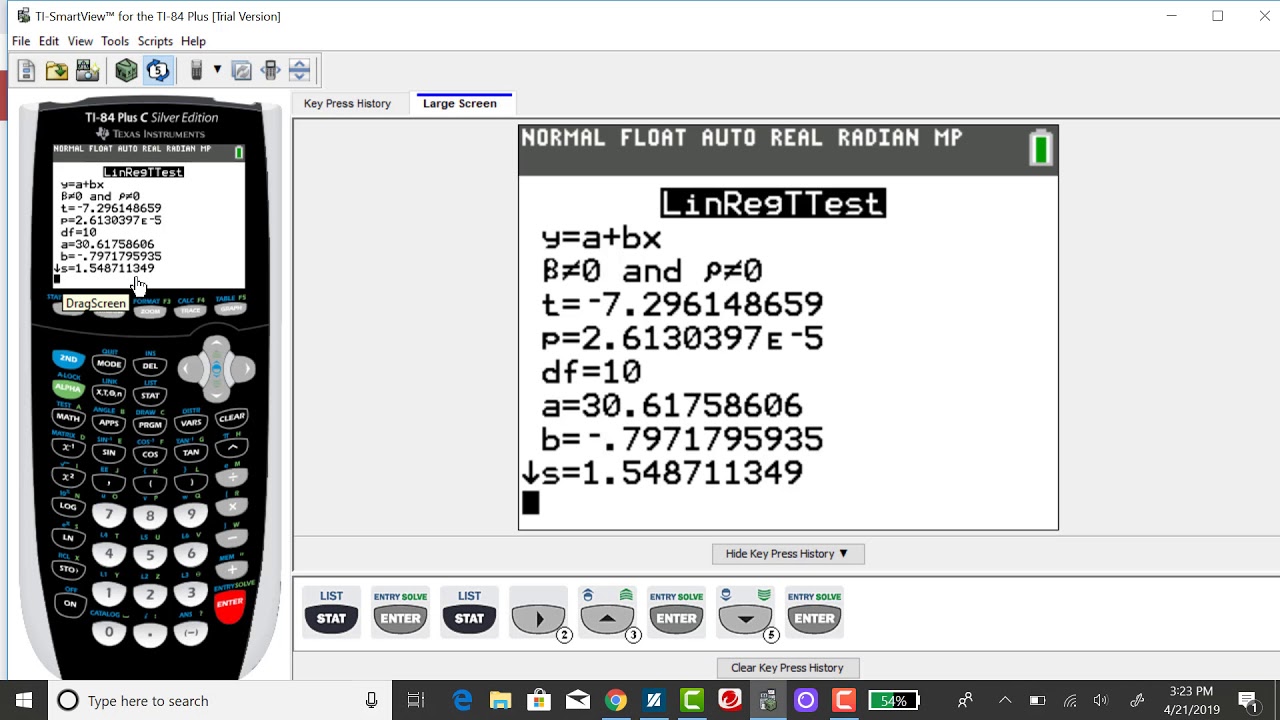Click the small calculator screen display
Viewport: 1280px width, 720px height.
[149, 217]
